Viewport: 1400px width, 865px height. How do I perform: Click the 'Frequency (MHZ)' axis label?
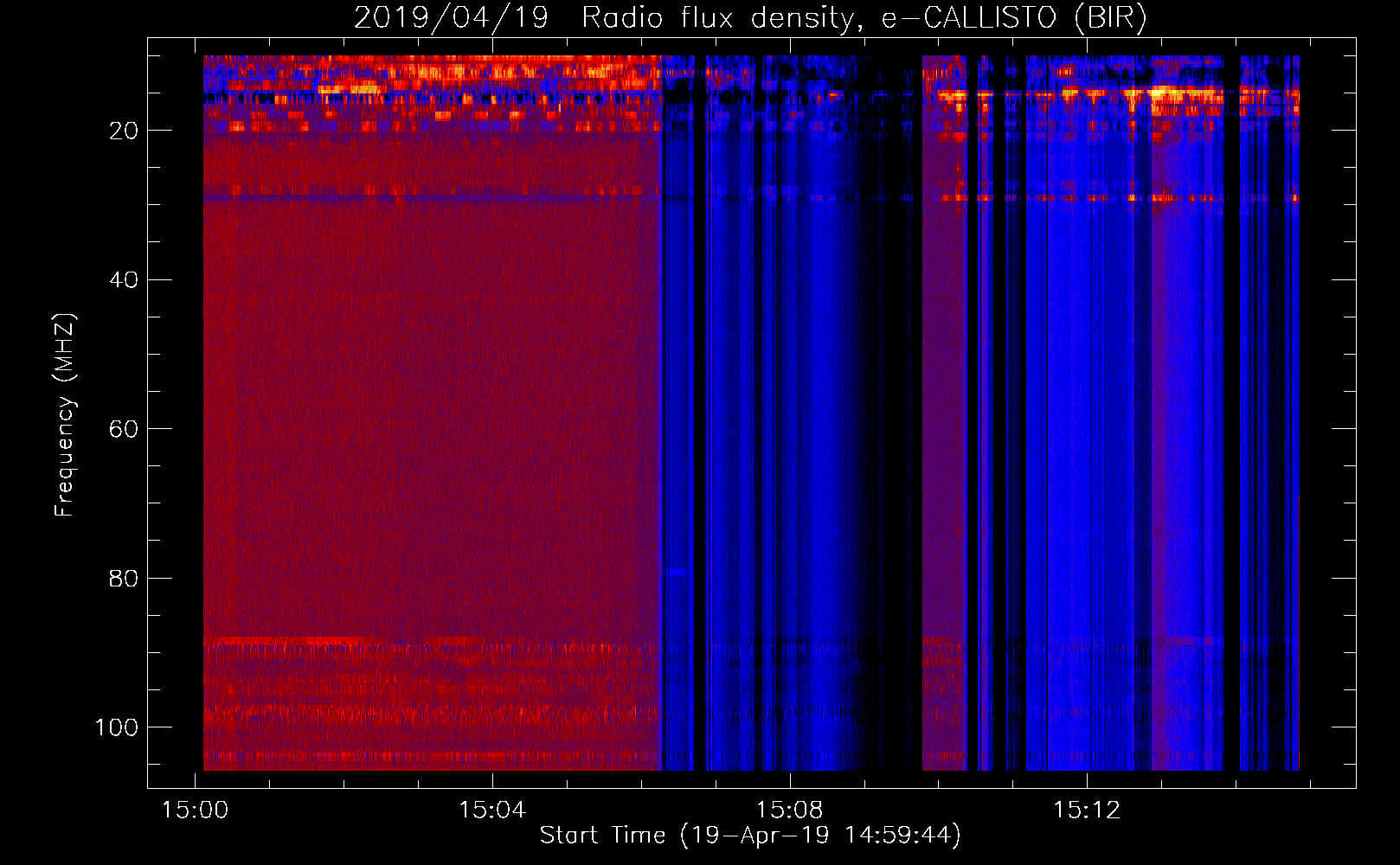[65, 415]
